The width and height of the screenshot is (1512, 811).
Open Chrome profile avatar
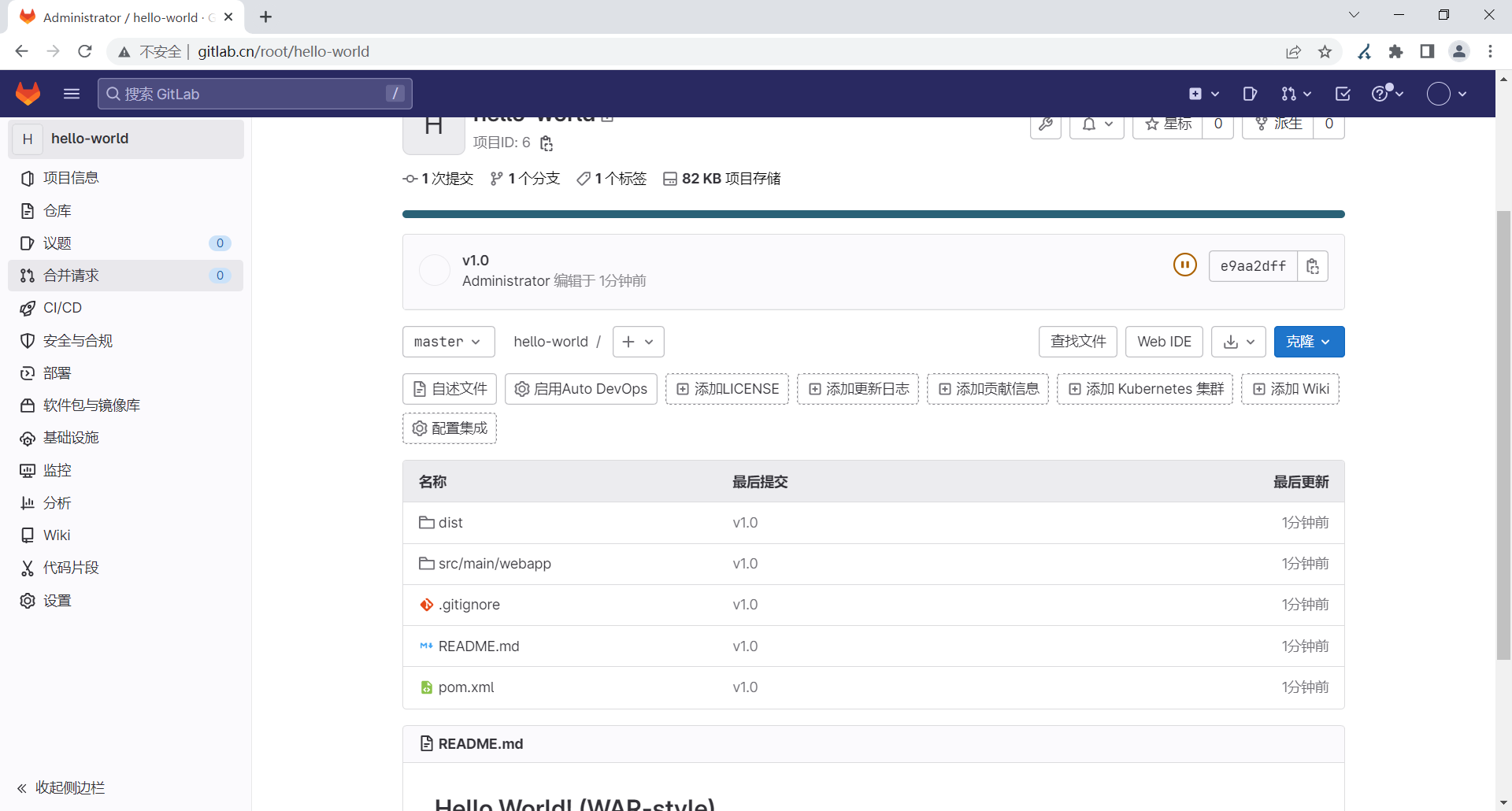1459,51
